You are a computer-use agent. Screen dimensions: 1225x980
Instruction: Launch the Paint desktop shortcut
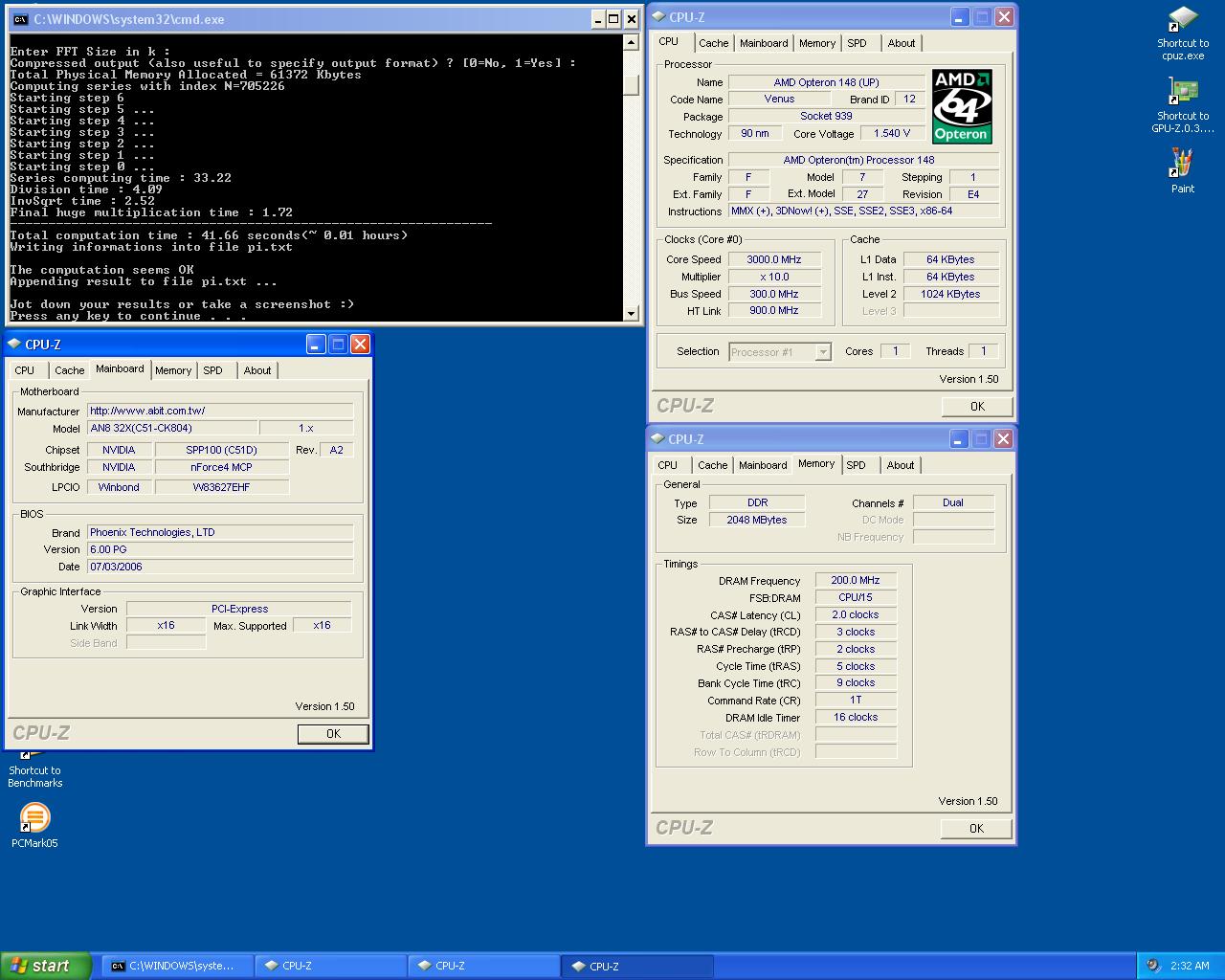[x=1183, y=171]
